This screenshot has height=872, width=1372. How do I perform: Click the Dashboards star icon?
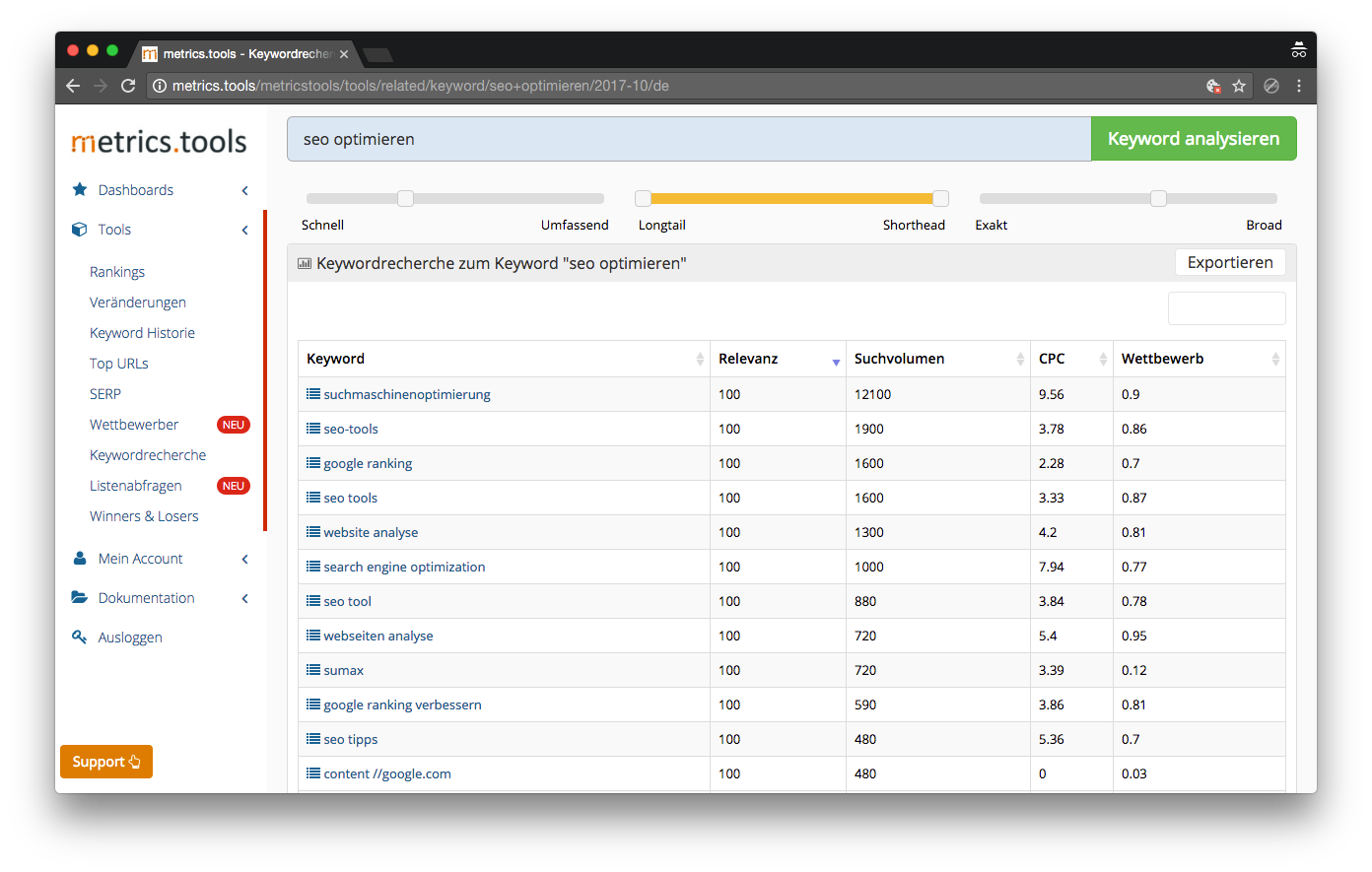coord(80,189)
